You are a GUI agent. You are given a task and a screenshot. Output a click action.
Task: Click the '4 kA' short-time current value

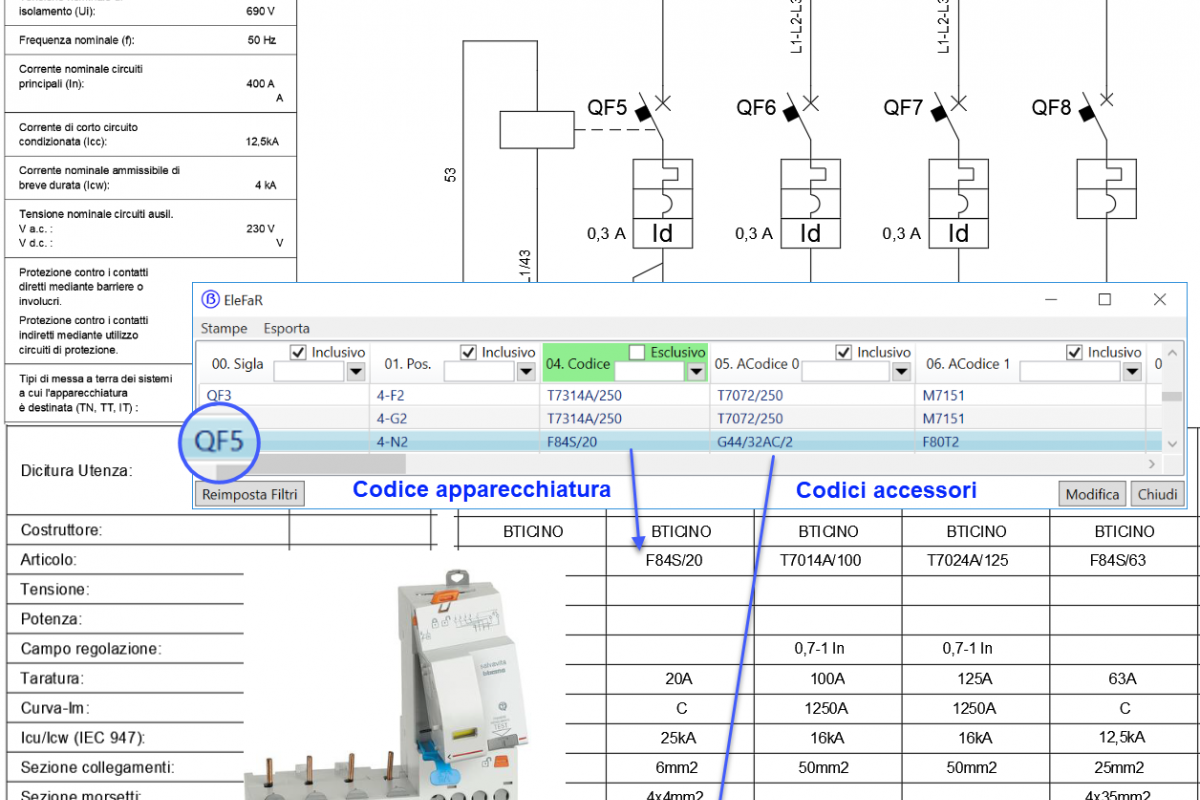point(265,185)
